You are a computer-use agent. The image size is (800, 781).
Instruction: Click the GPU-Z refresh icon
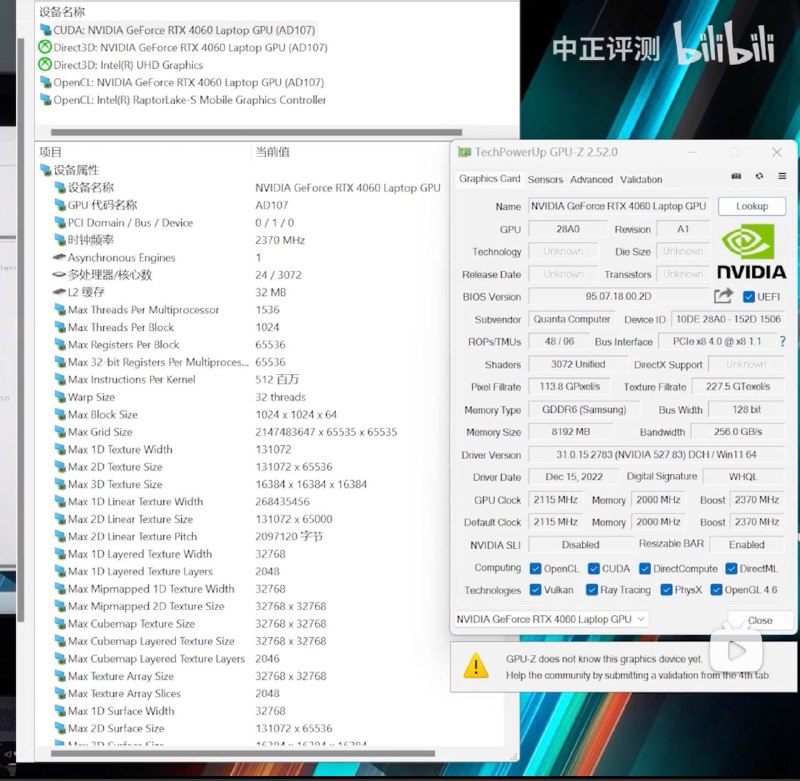(759, 176)
